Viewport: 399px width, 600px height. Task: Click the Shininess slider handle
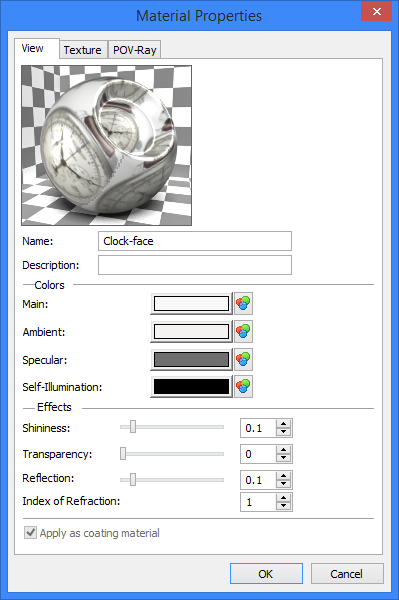tap(133, 426)
